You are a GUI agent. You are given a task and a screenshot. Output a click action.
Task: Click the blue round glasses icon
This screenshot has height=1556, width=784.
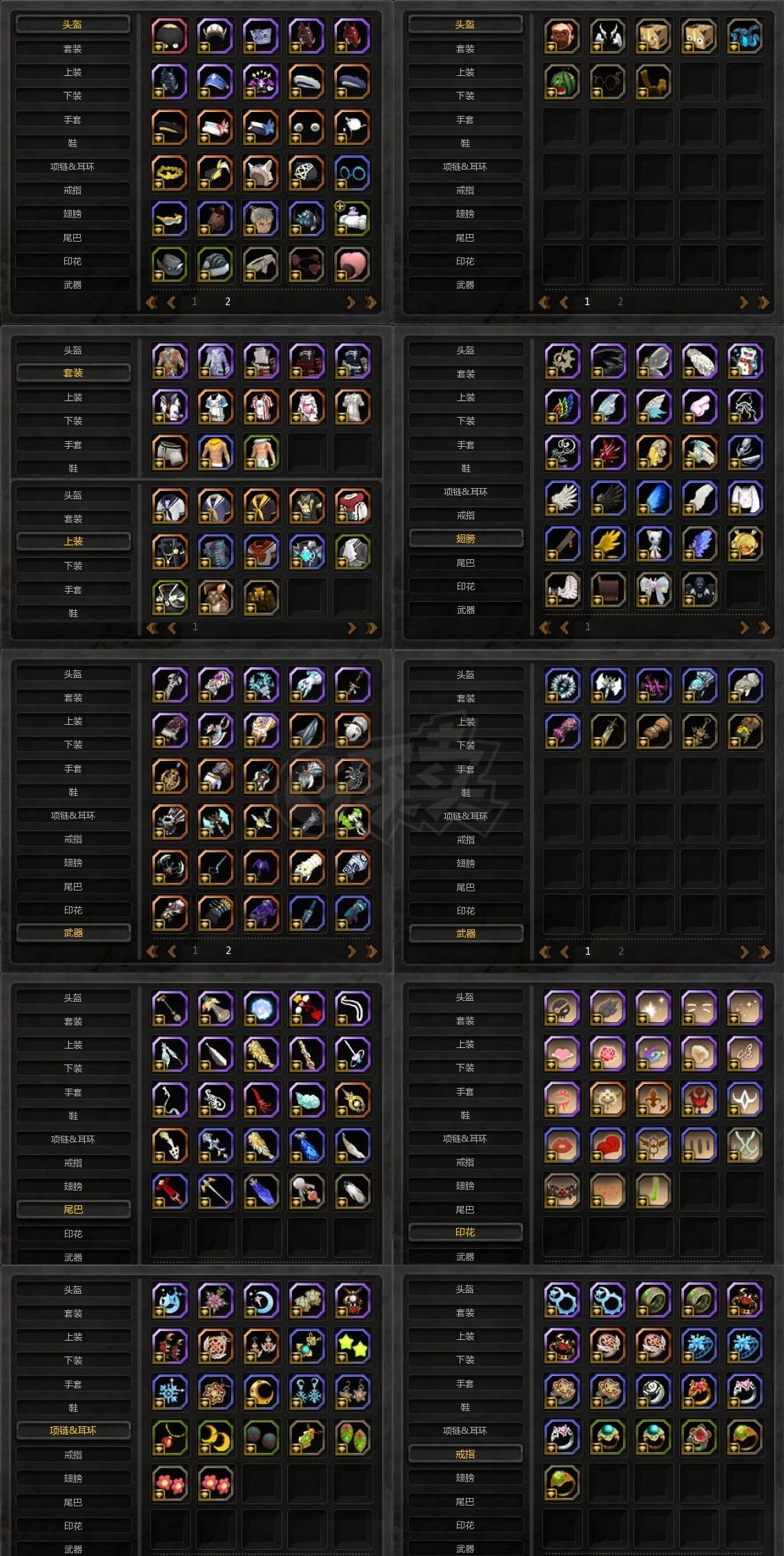click(x=353, y=173)
